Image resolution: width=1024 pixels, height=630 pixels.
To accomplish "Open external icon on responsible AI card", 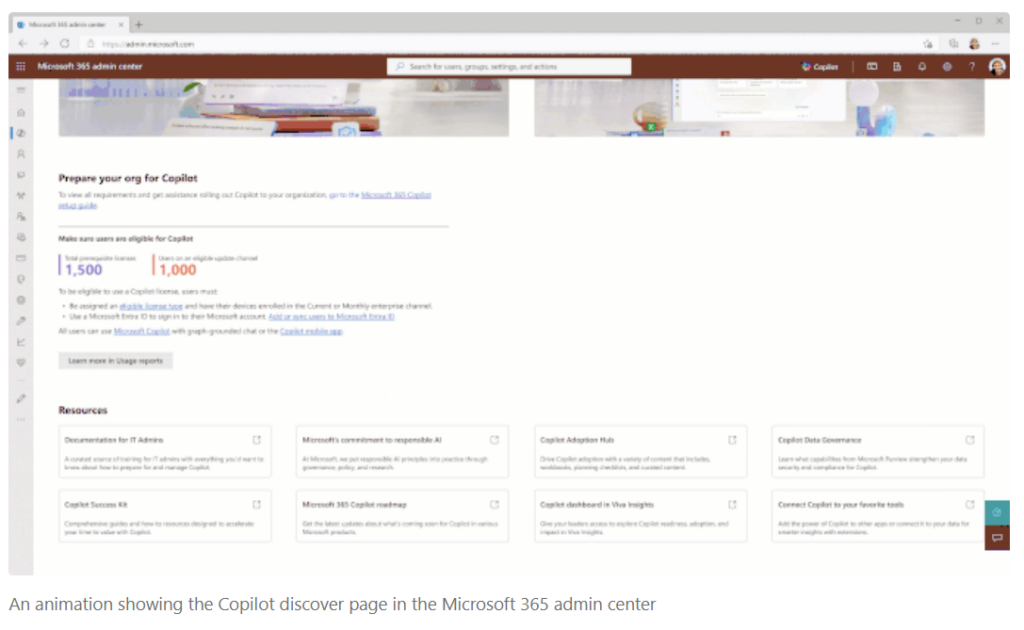I will click(494, 440).
